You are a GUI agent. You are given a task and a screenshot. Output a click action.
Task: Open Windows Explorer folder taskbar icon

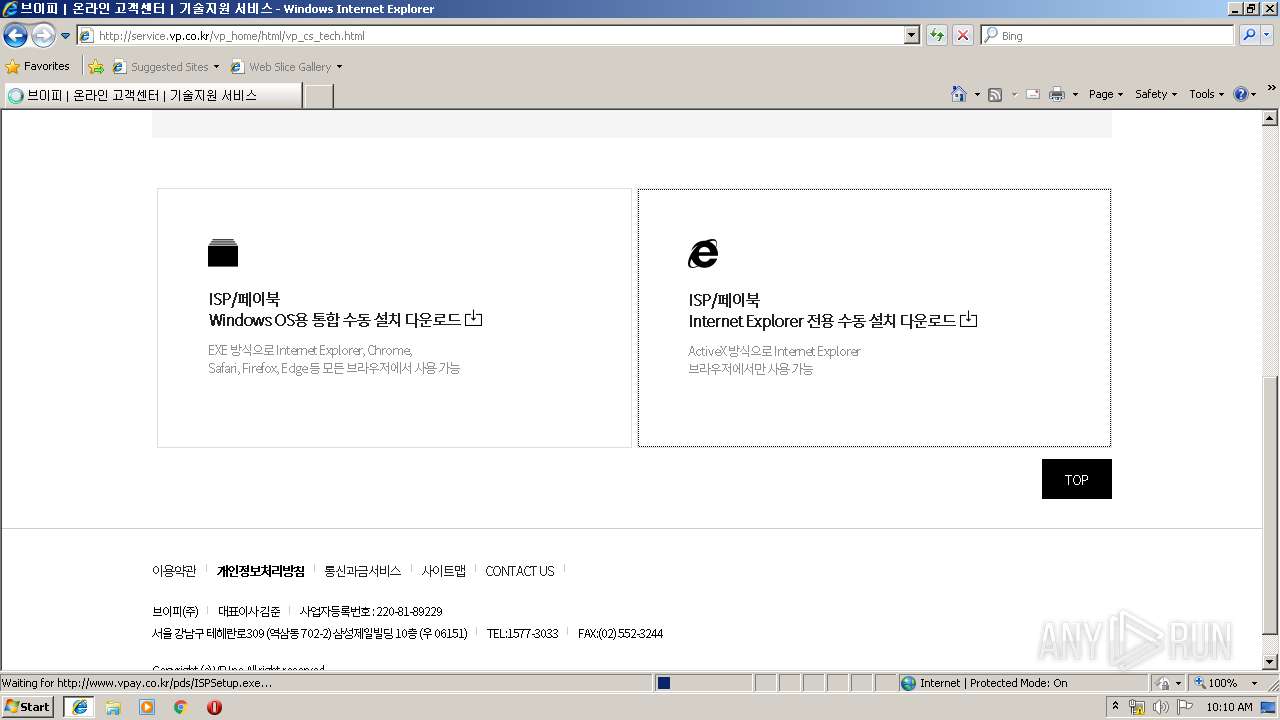point(113,707)
